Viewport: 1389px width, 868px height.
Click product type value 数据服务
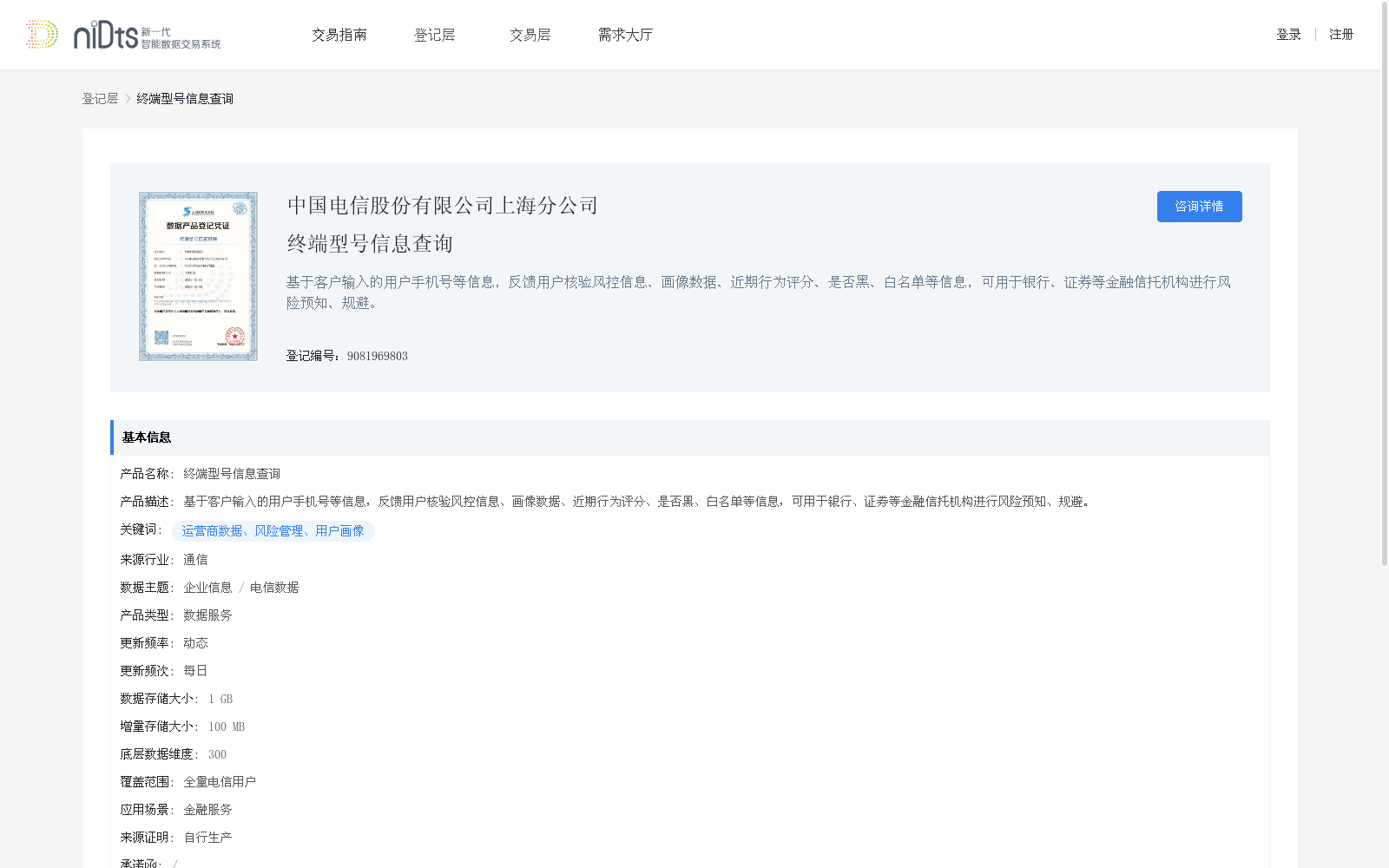click(x=207, y=615)
